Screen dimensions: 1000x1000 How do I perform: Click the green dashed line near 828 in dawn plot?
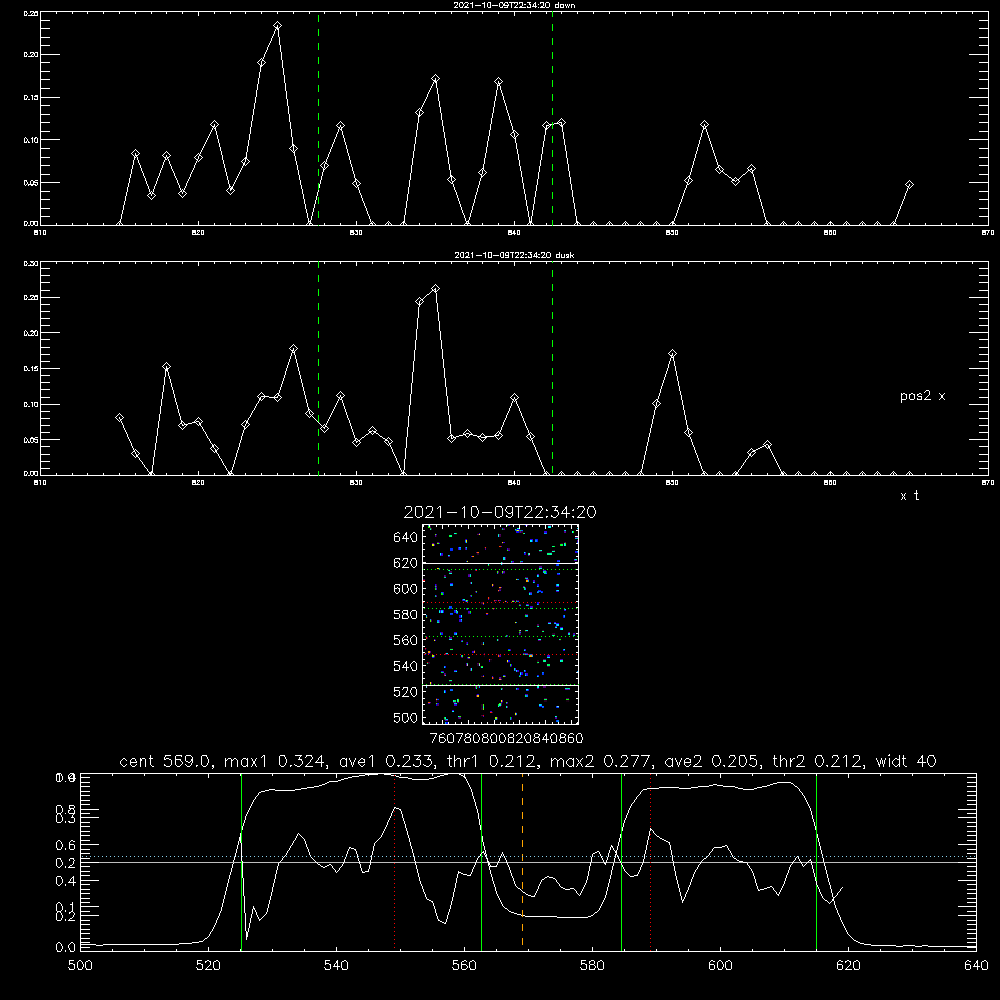click(x=318, y=118)
